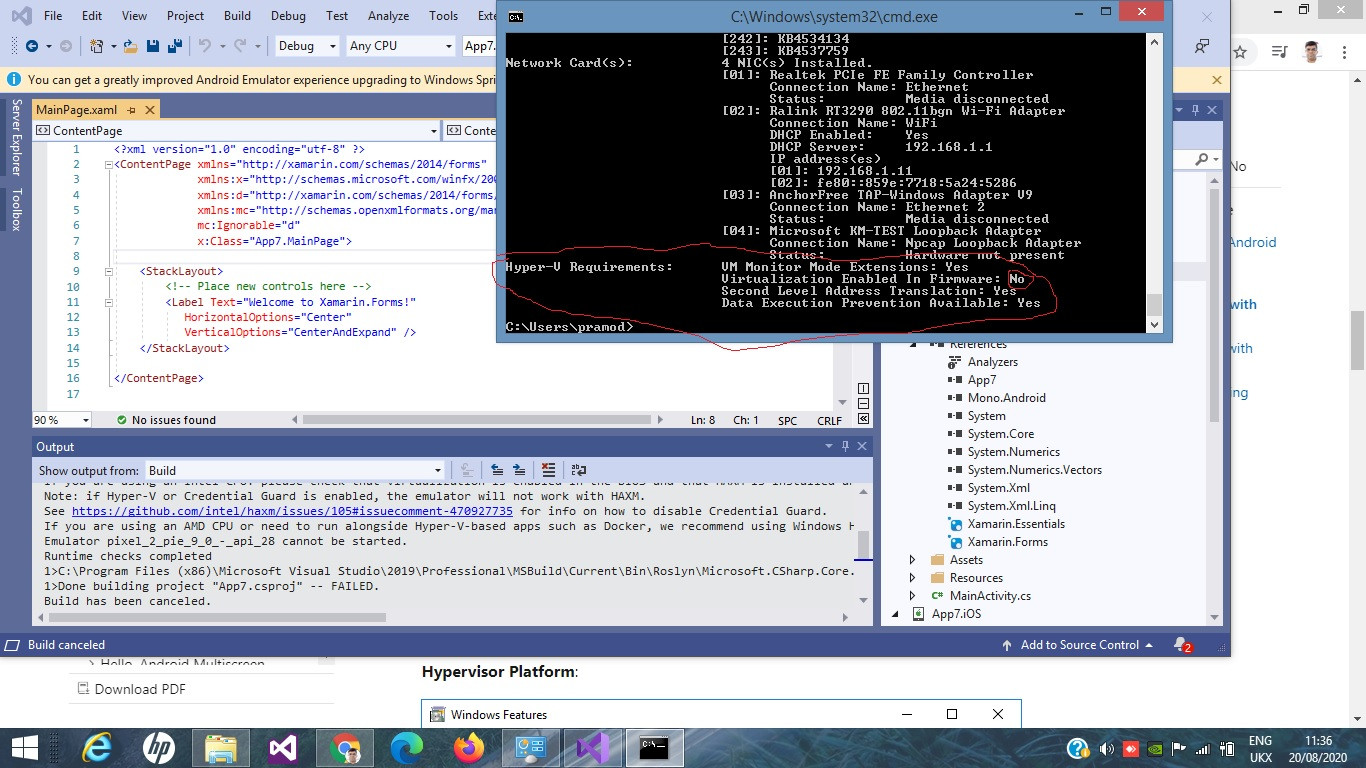Click the Save All toolbar icon

pos(174,46)
